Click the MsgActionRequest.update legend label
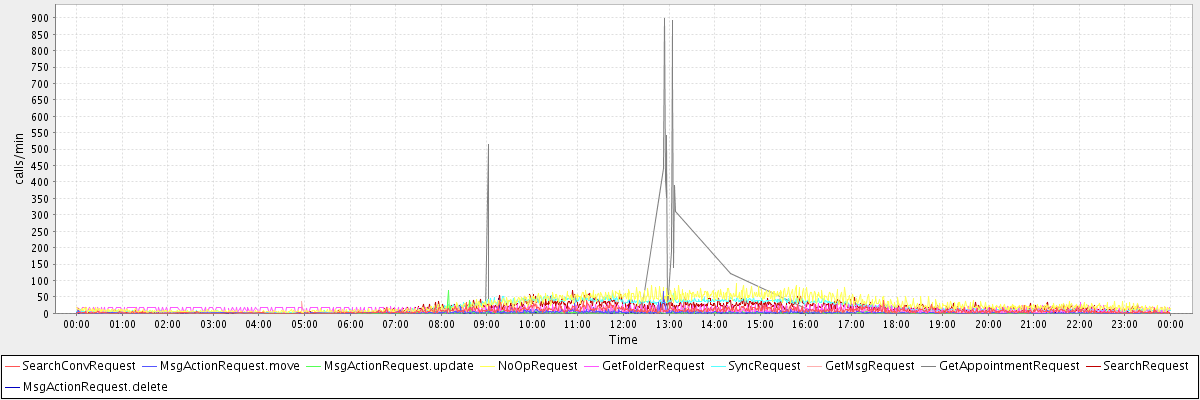This screenshot has height=400, width=1200. 398,366
